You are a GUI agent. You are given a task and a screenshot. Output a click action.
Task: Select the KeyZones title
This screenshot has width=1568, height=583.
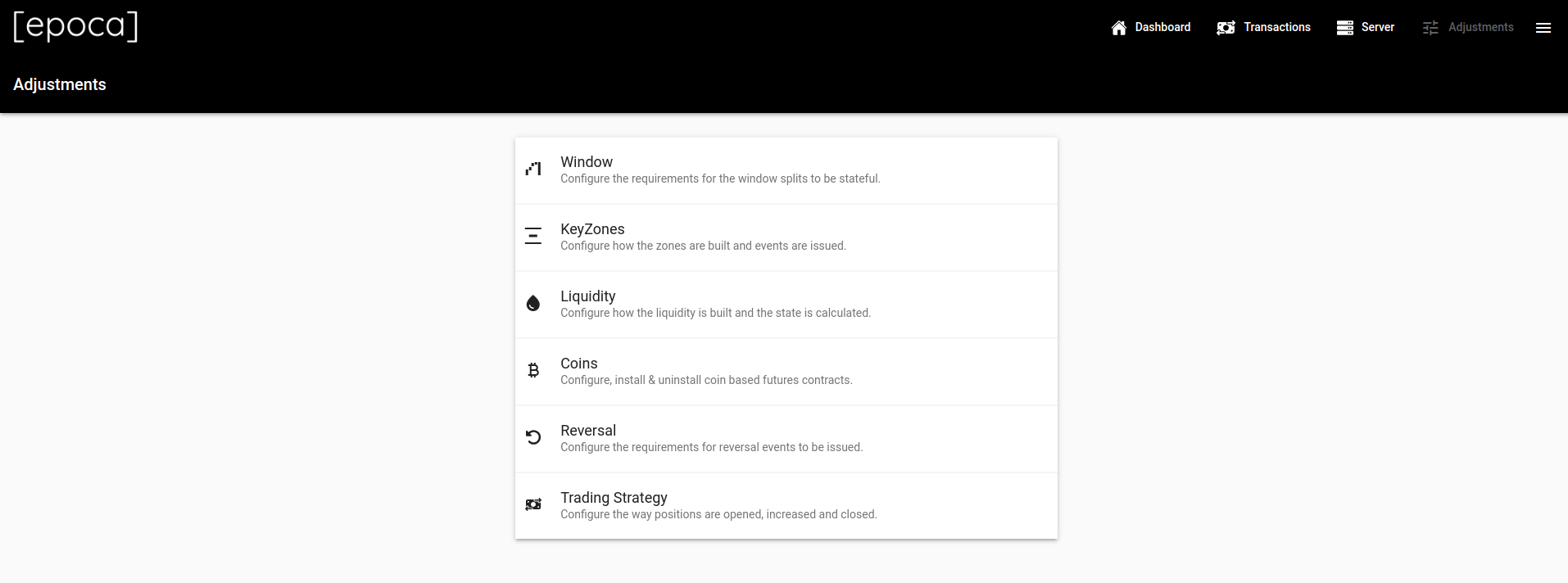592,229
